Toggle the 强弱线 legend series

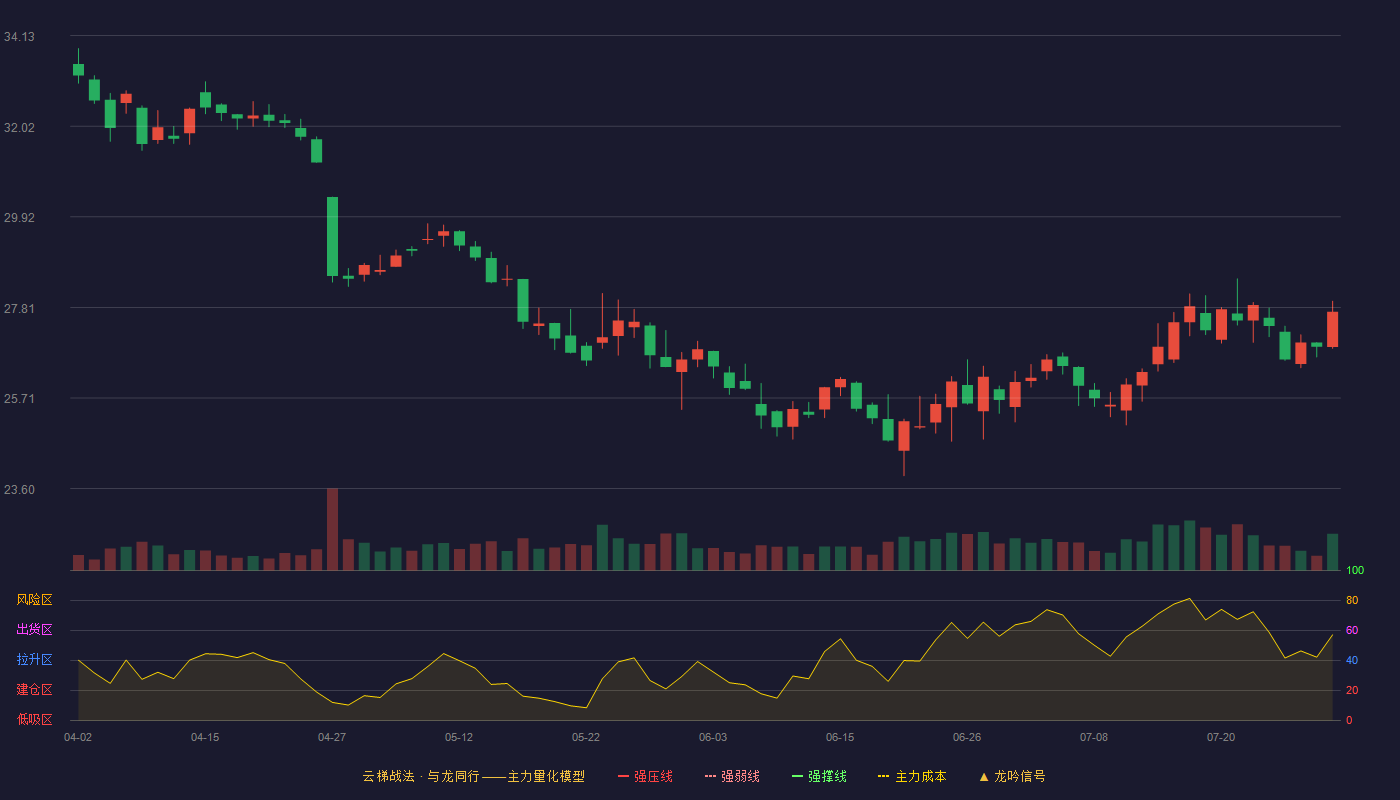732,776
